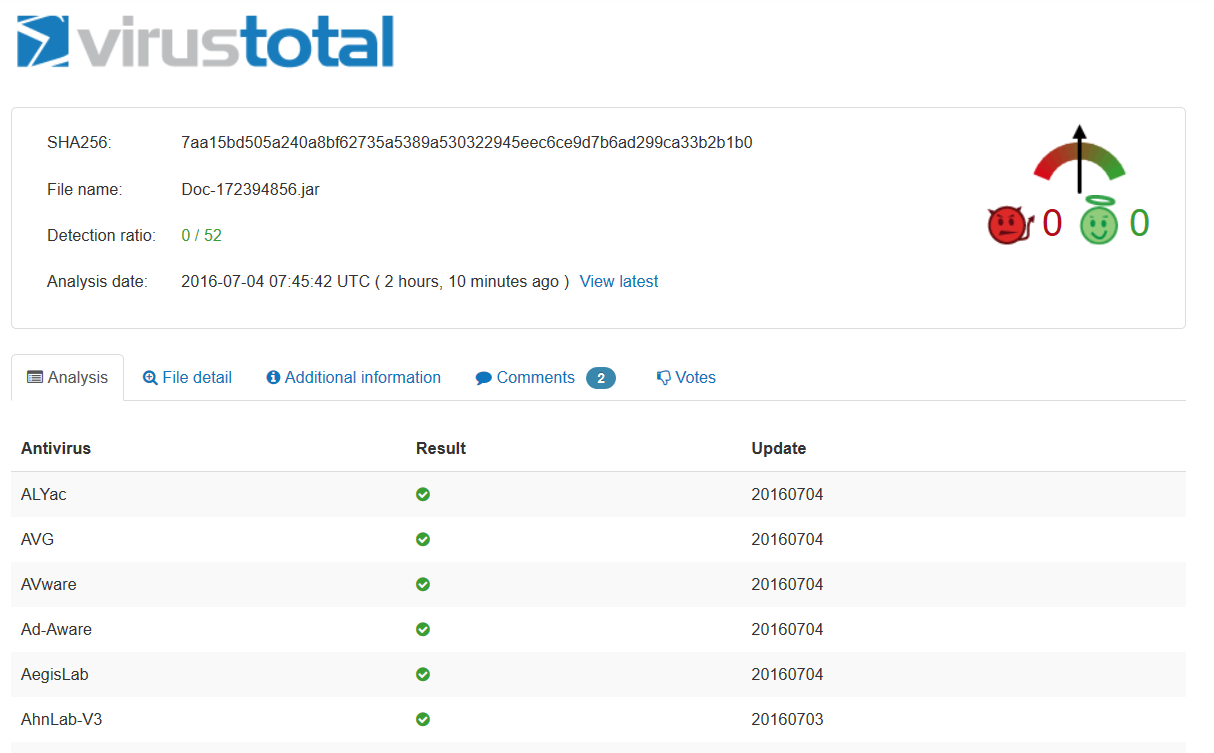Open the Analysis tab
Image resolution: width=1214 pixels, height=753 pixels.
click(x=67, y=377)
